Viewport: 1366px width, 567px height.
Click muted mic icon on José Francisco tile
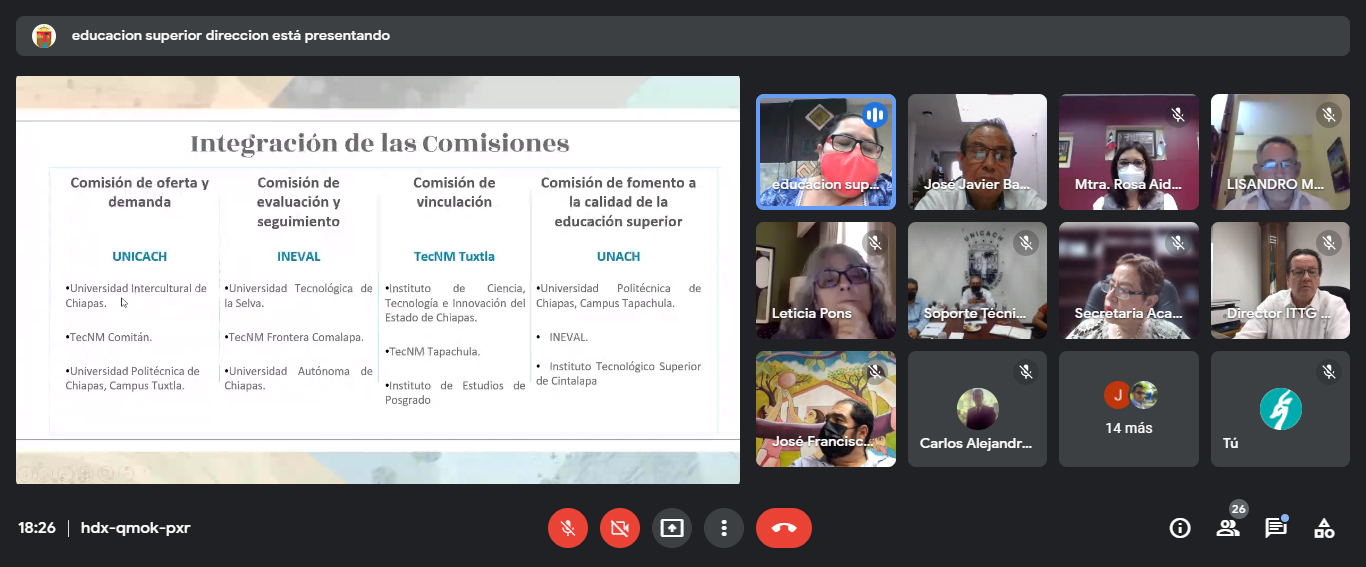(x=875, y=372)
